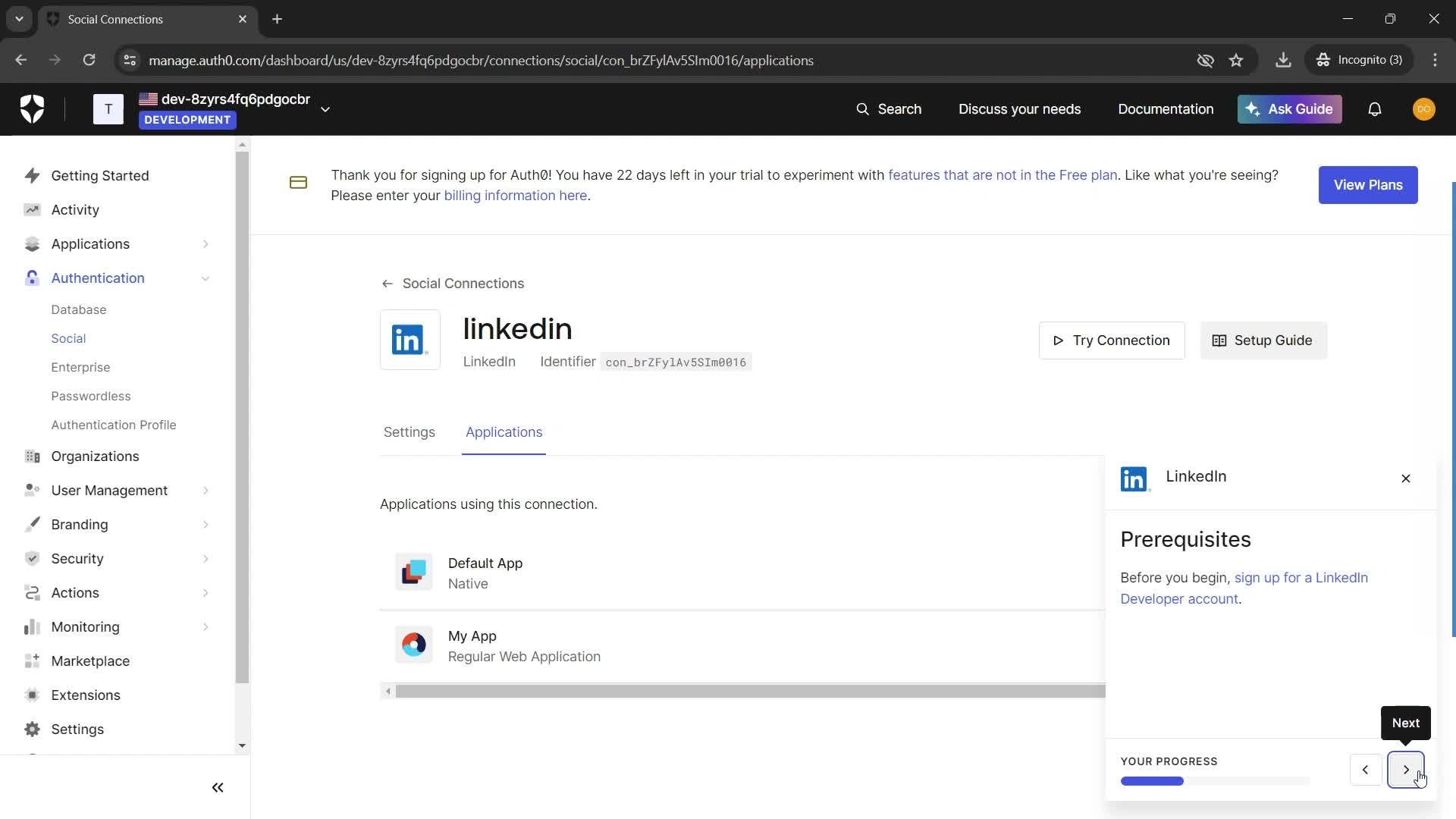Click the Auth0 shield logo

32,109
